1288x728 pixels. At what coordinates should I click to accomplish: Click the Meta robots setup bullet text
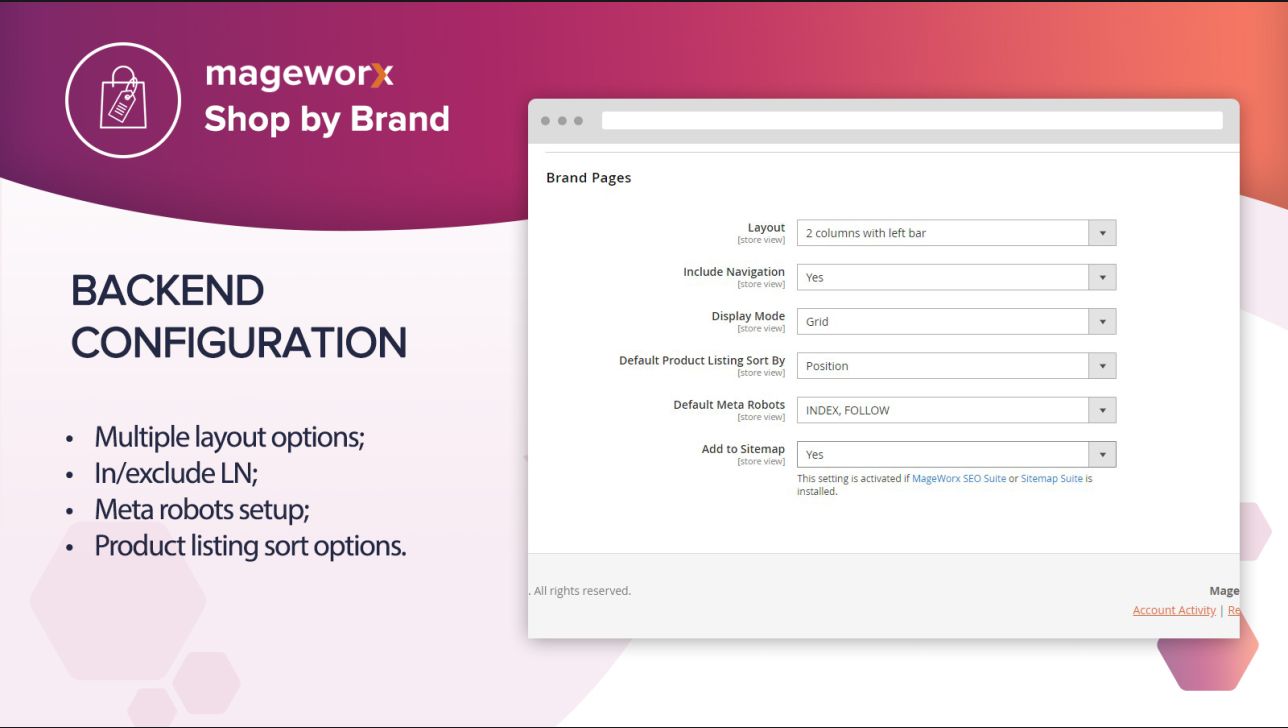point(202,510)
